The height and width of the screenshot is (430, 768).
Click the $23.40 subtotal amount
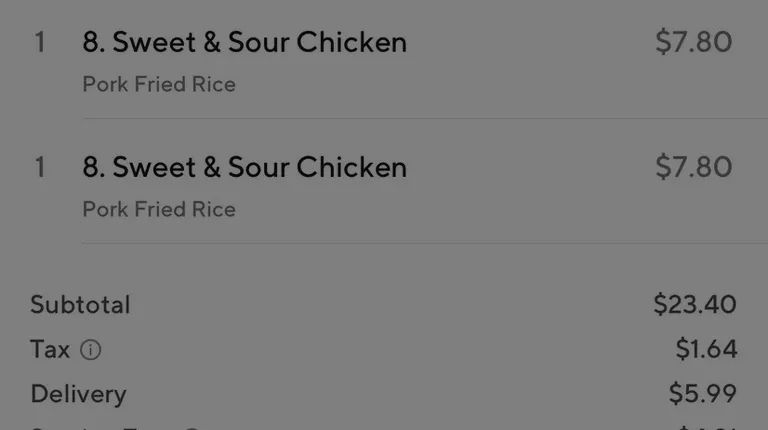click(x=695, y=305)
